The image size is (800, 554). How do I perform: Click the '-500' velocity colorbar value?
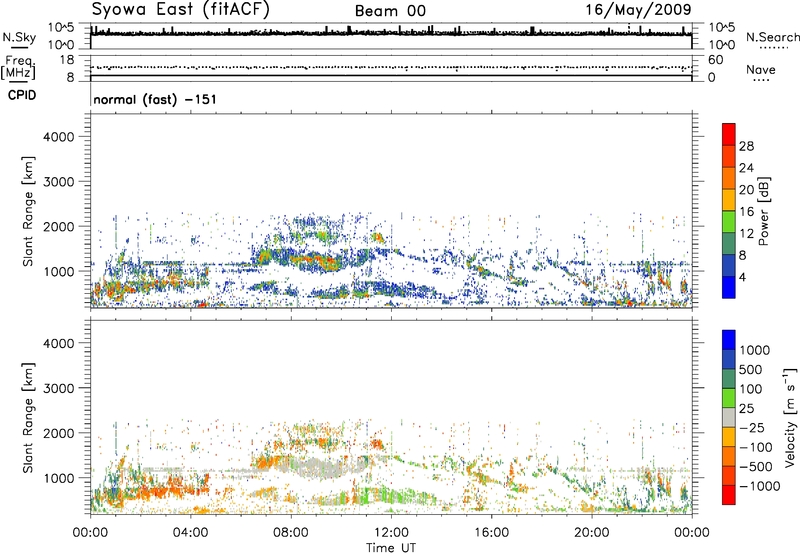pos(755,466)
